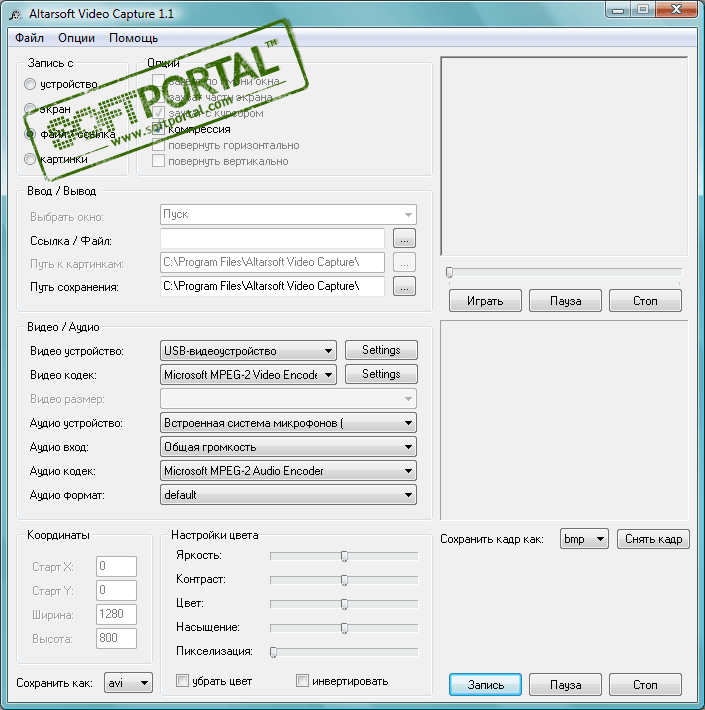The image size is (705, 710).
Task: Toggle повернуть вертикально checkbox
Action: [158, 161]
